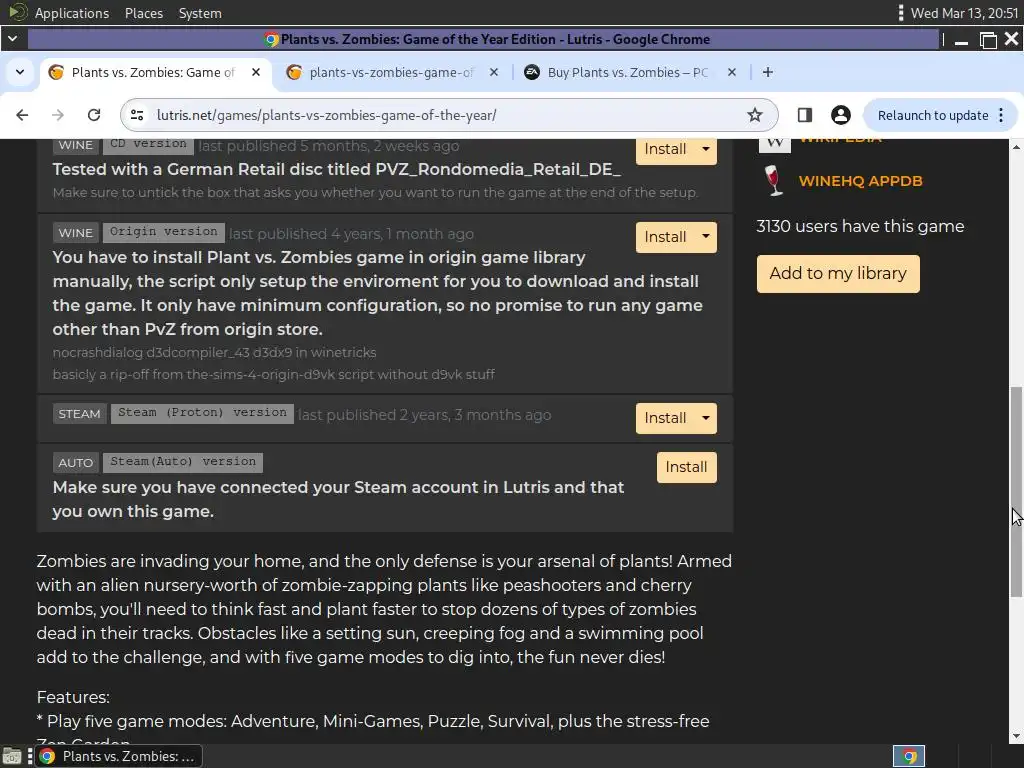Click the STEAM runner badge
The image size is (1024, 768).
pos(80,414)
